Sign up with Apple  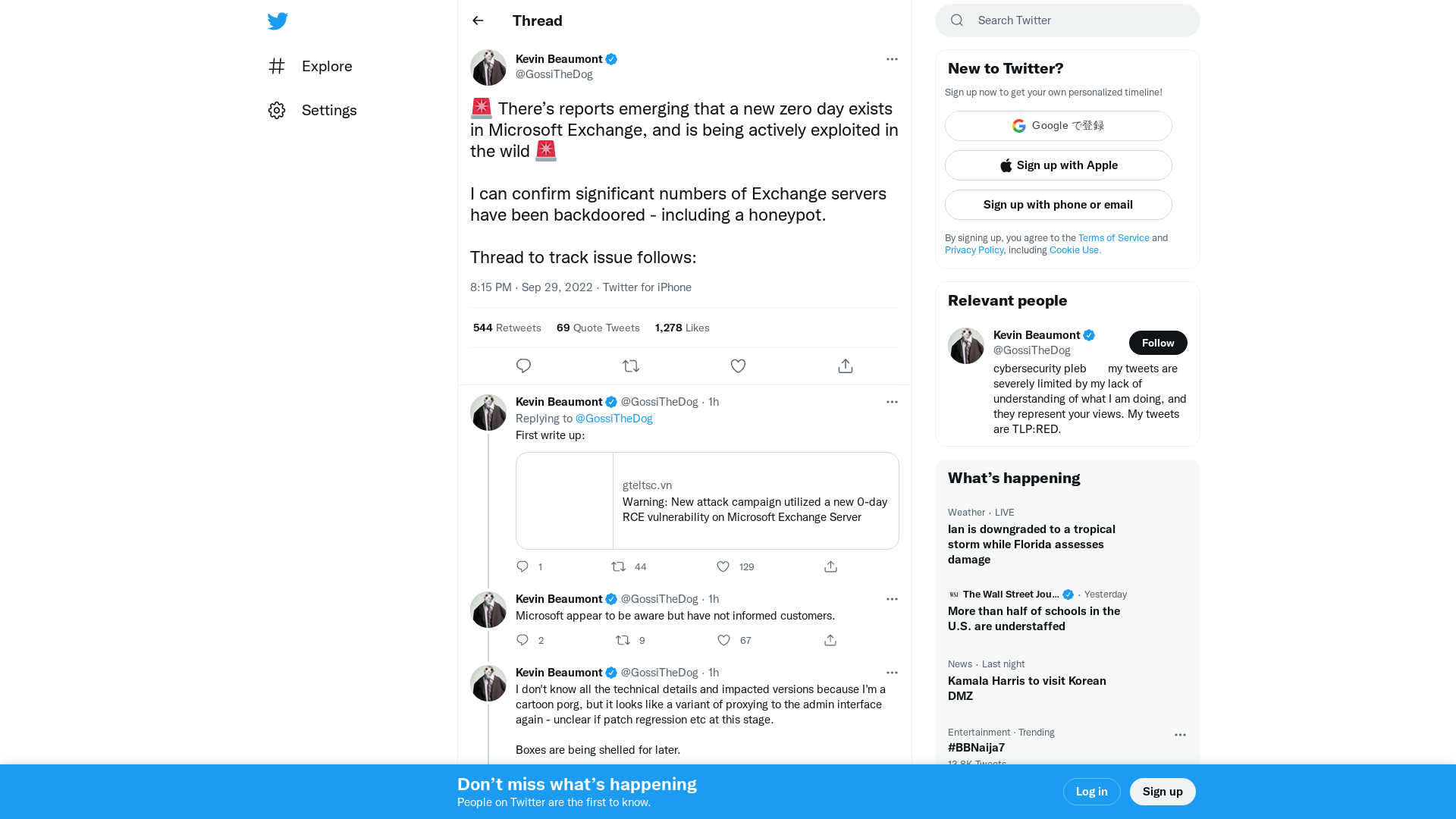[x=1058, y=165]
